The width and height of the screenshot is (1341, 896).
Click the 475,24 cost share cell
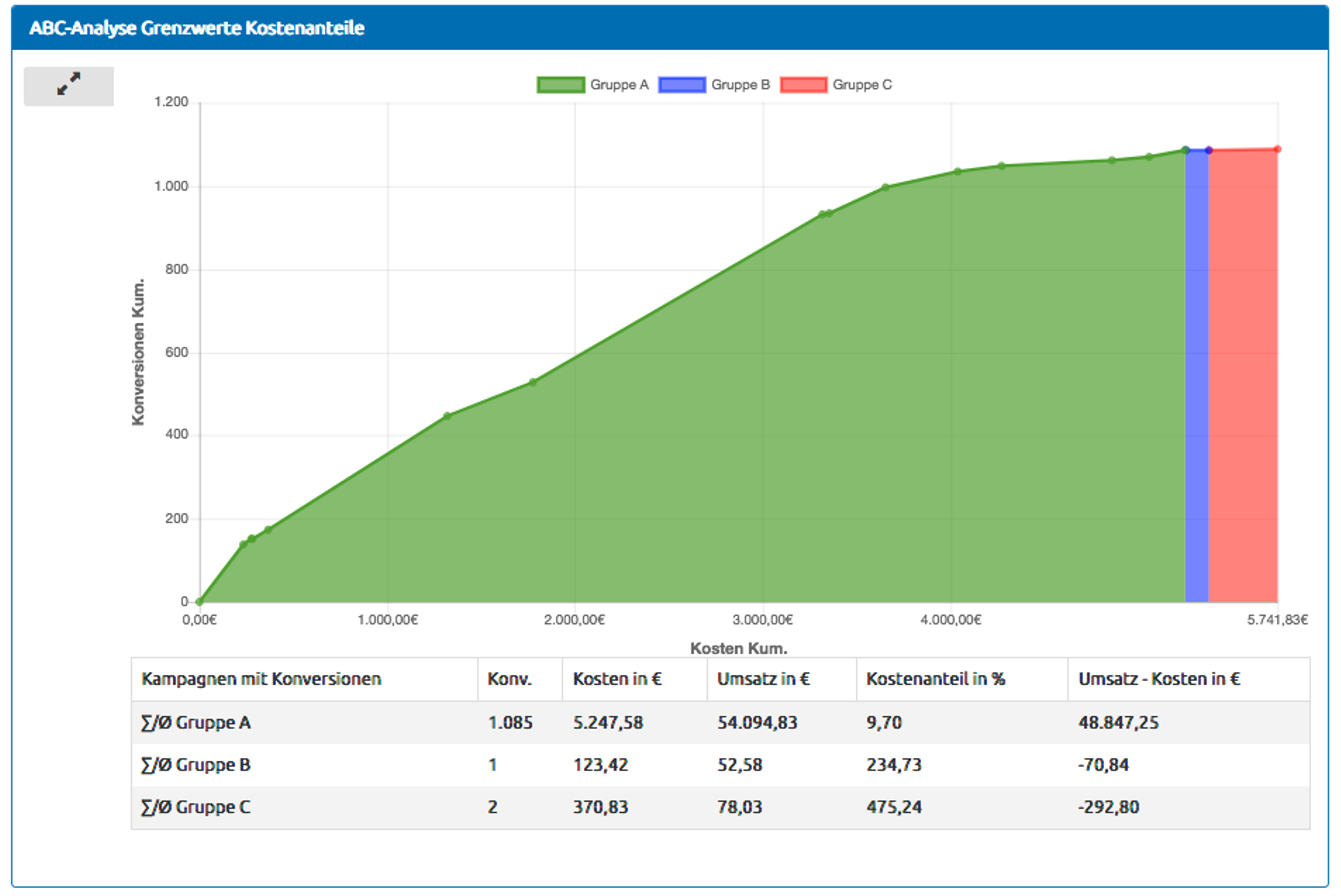coord(893,808)
